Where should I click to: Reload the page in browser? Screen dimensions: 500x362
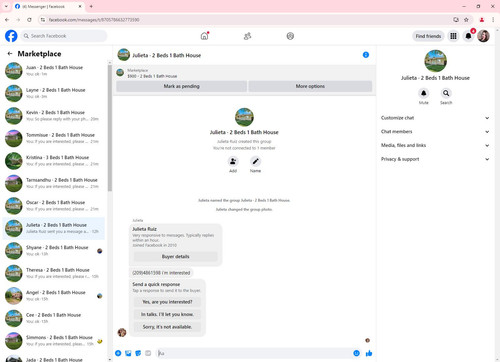[29, 20]
